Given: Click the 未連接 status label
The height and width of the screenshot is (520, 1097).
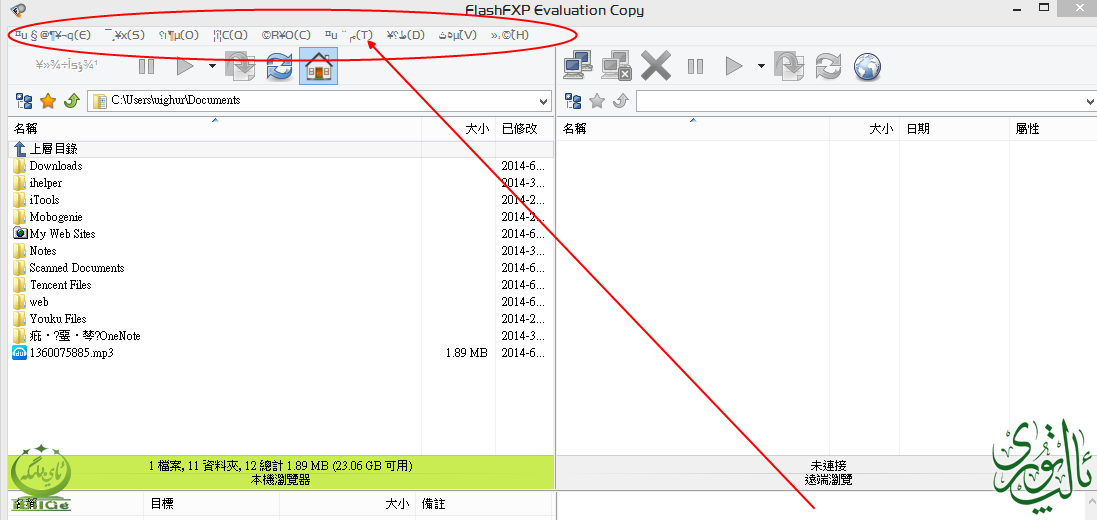Looking at the screenshot, I should point(828,466).
